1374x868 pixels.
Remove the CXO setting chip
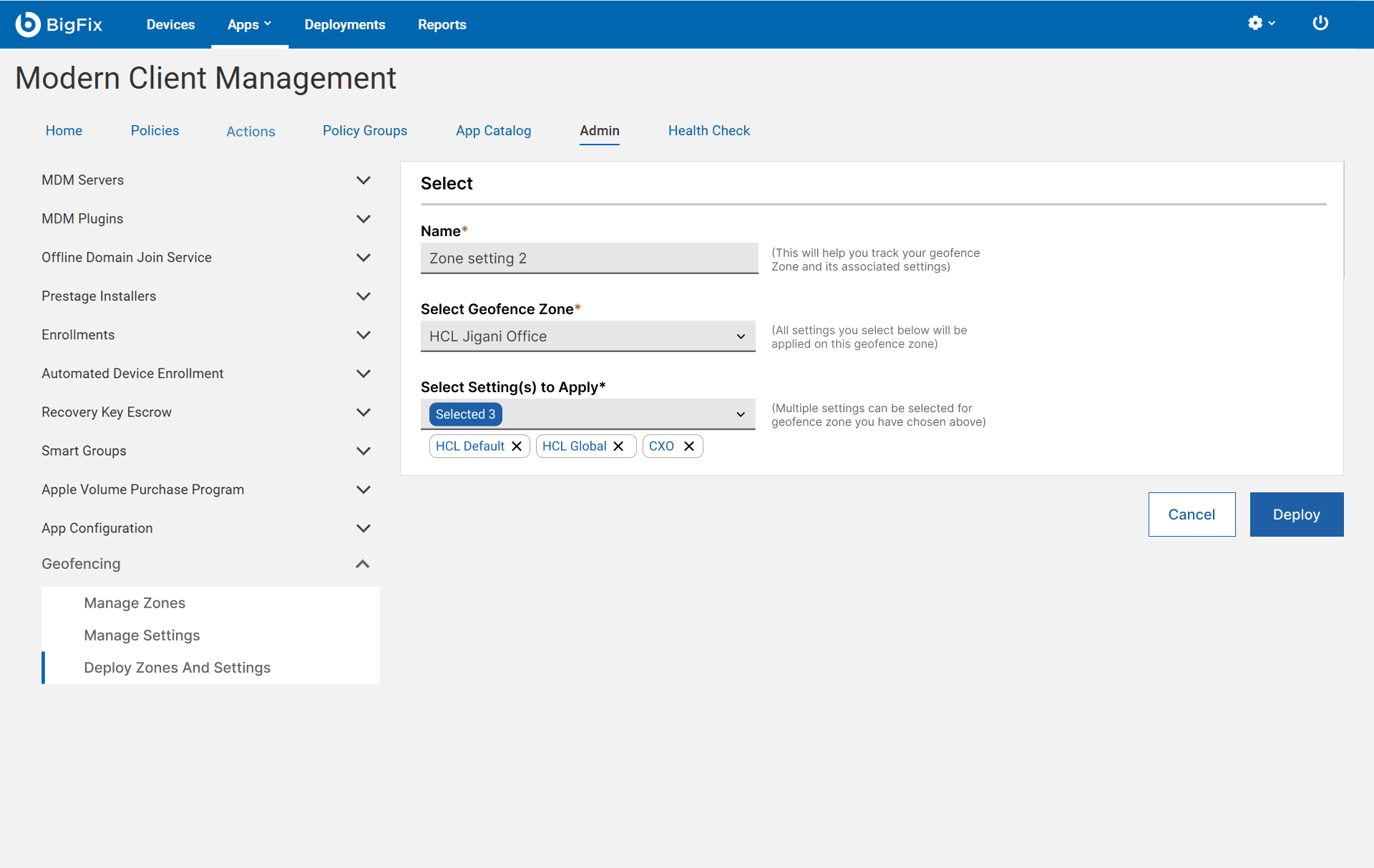click(689, 447)
